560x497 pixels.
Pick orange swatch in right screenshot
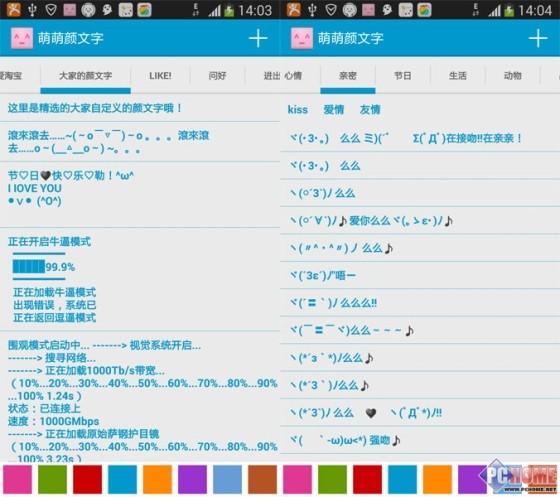point(438,479)
